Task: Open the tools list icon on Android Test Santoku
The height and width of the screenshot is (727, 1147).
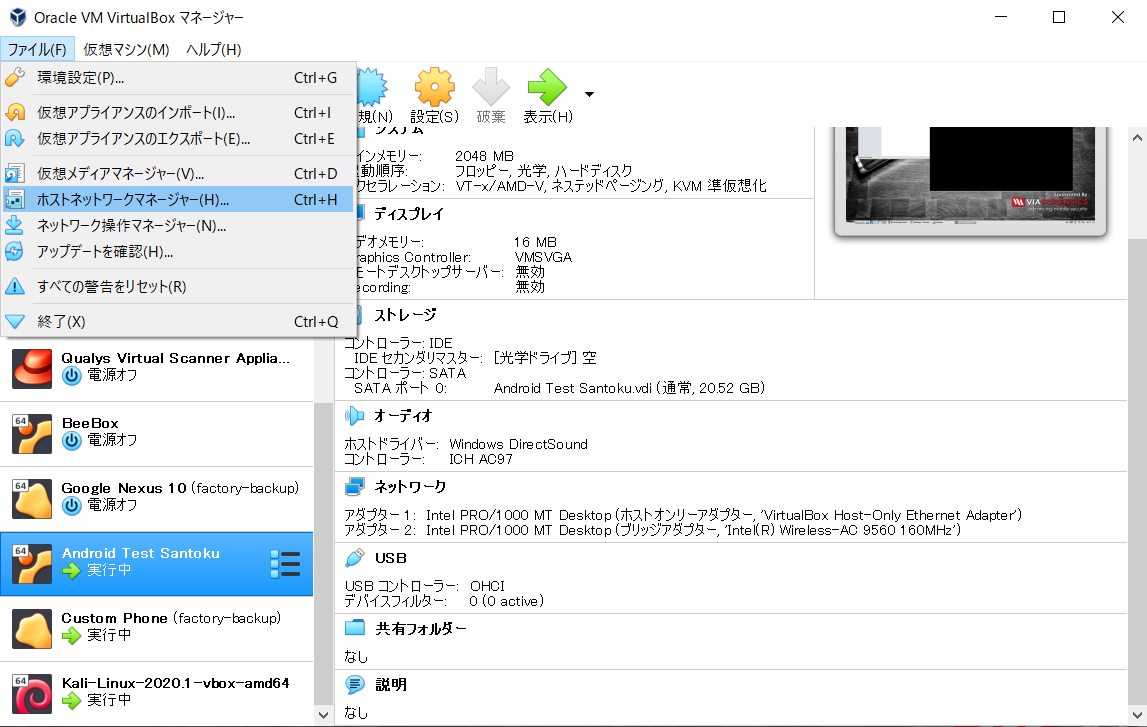Action: [x=285, y=563]
